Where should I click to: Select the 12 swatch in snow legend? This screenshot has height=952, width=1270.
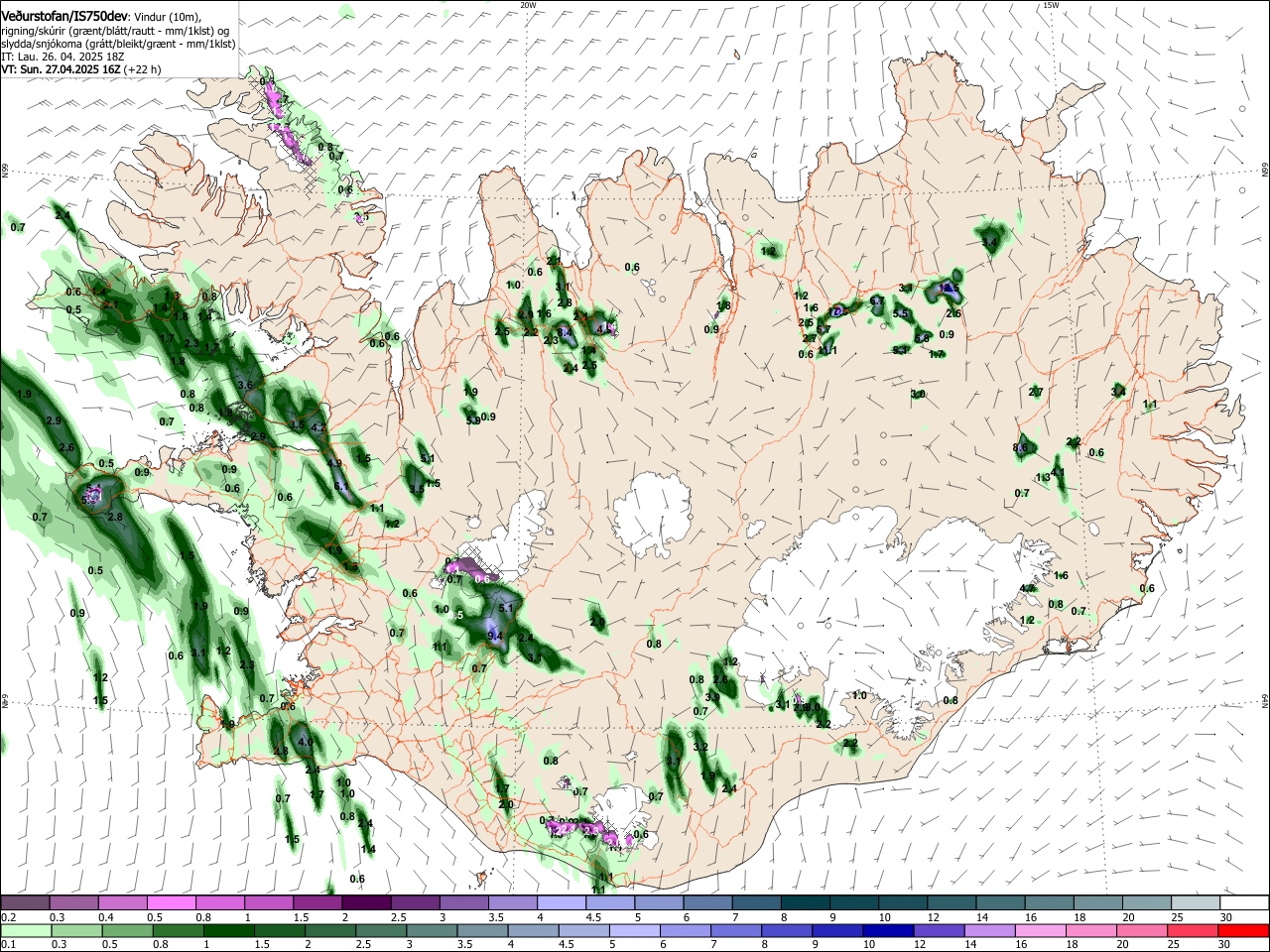(951, 902)
